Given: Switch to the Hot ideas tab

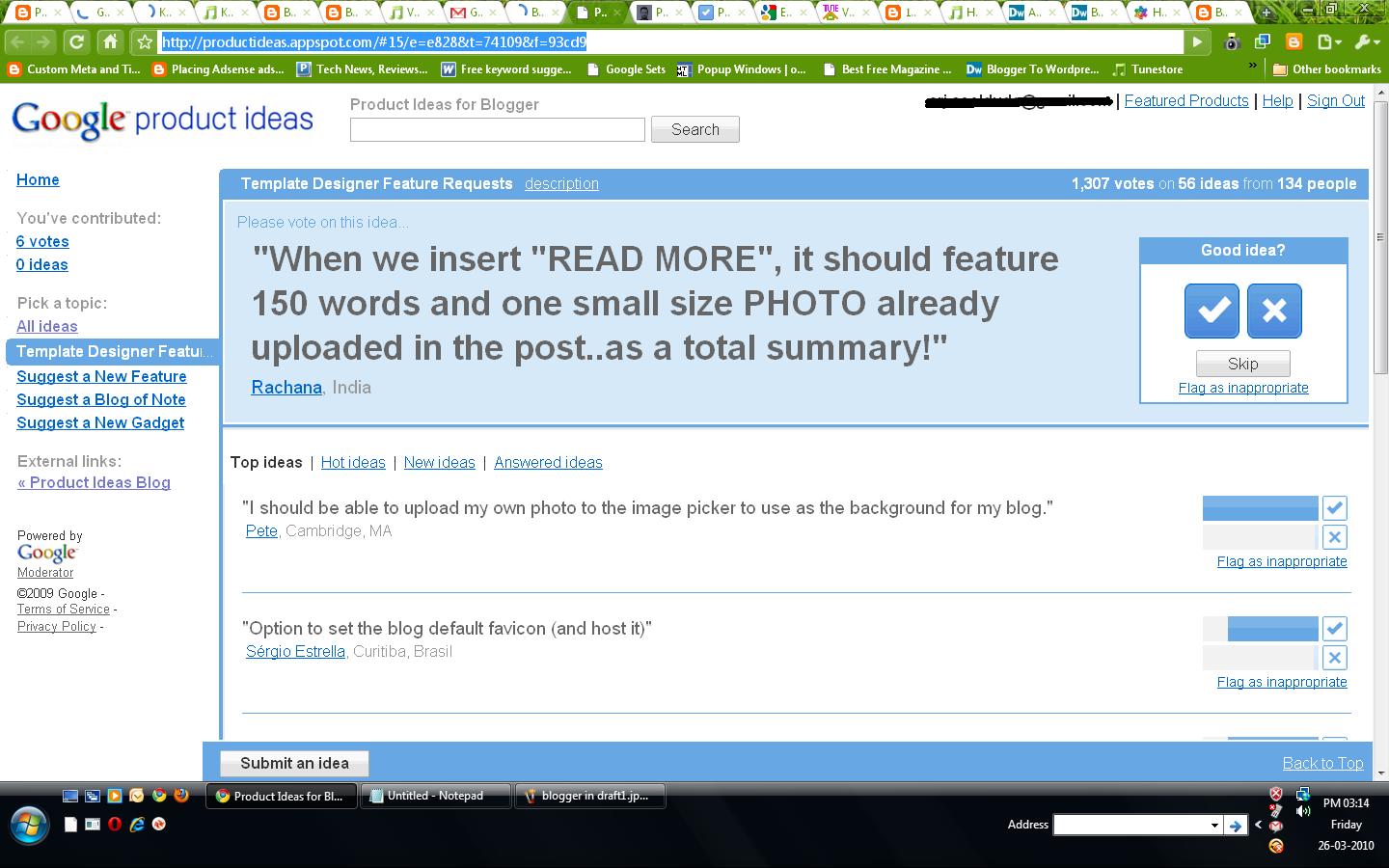Looking at the screenshot, I should click(353, 462).
